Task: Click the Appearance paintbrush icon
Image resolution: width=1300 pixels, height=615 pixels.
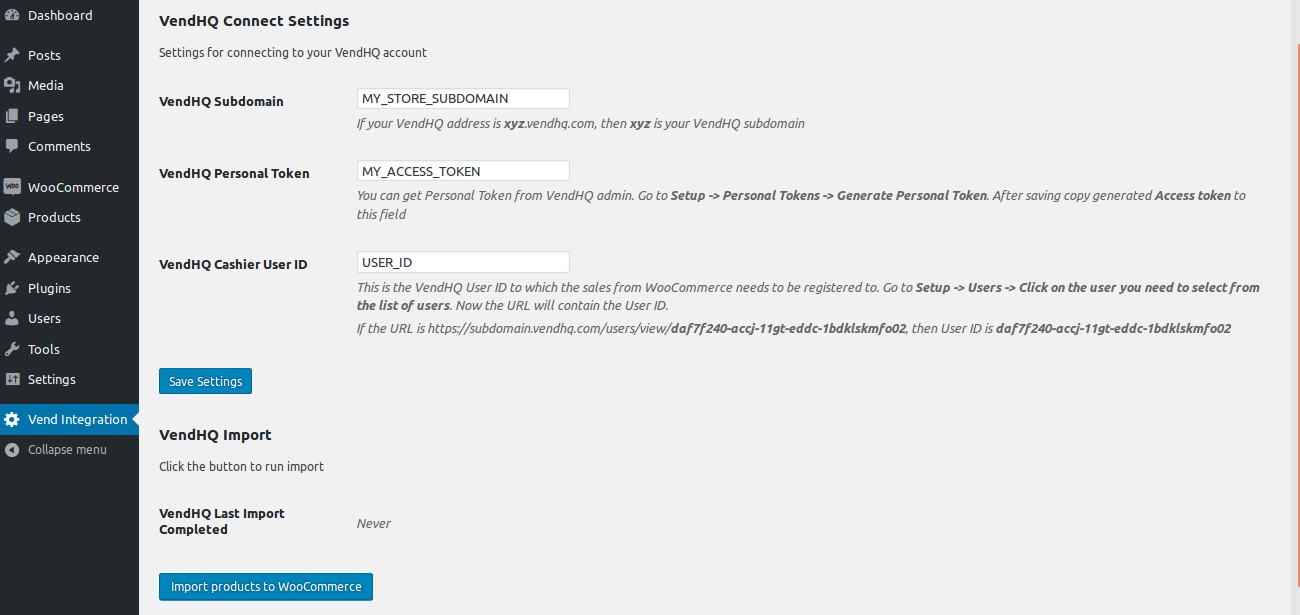Action: coord(12,257)
